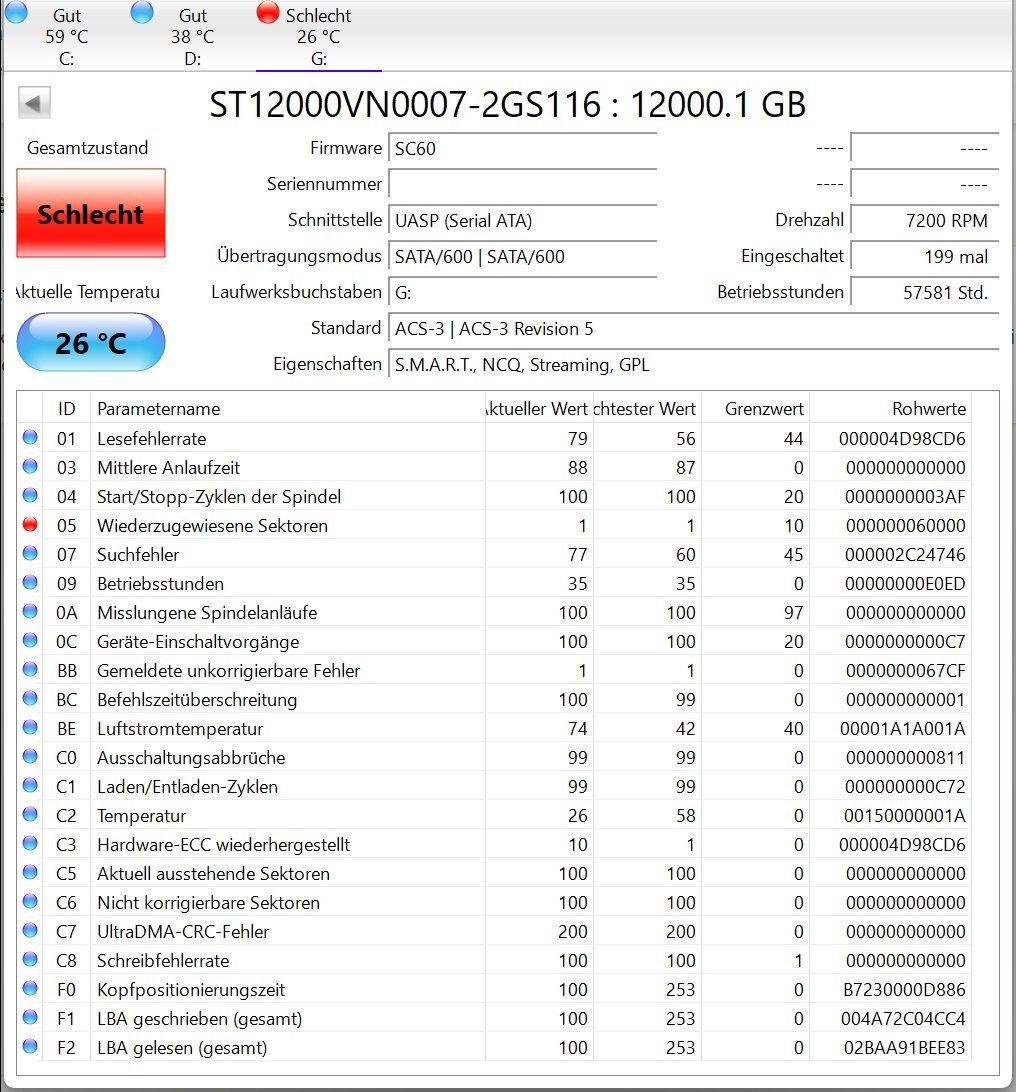Viewport: 1016px width, 1092px height.
Task: Click the Übertragungsmodus field SATA/600
Action: coord(522,256)
